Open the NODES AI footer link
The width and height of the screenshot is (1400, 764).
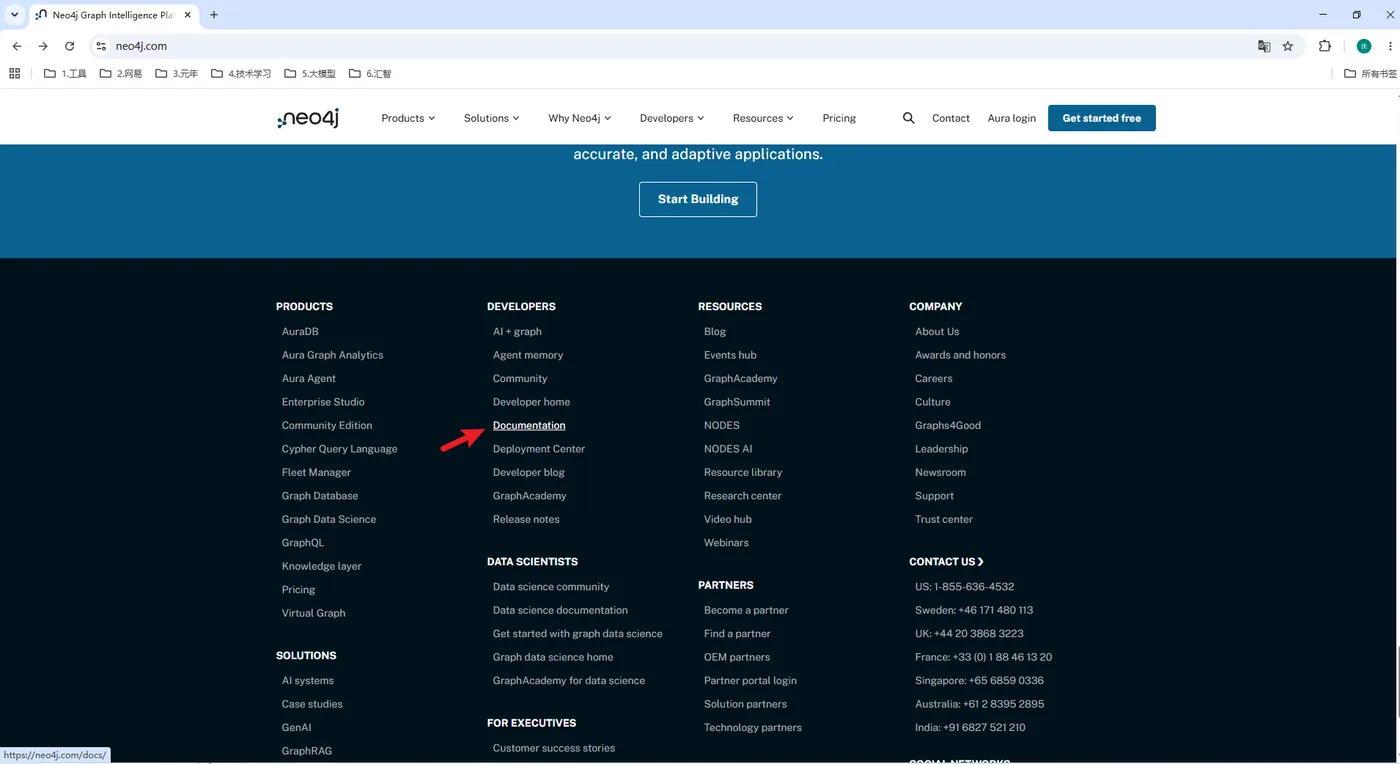coord(728,449)
